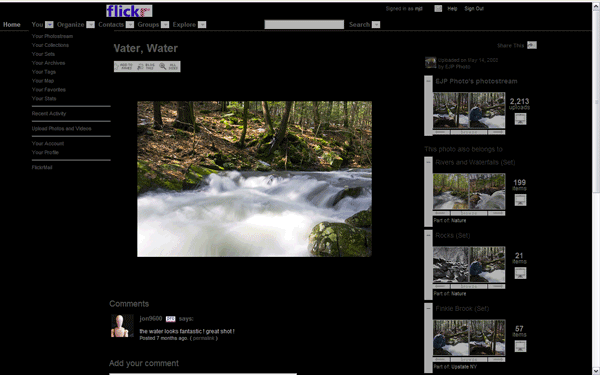Open the Groups dropdown arrow
The width and height of the screenshot is (600, 375).
tap(165, 24)
